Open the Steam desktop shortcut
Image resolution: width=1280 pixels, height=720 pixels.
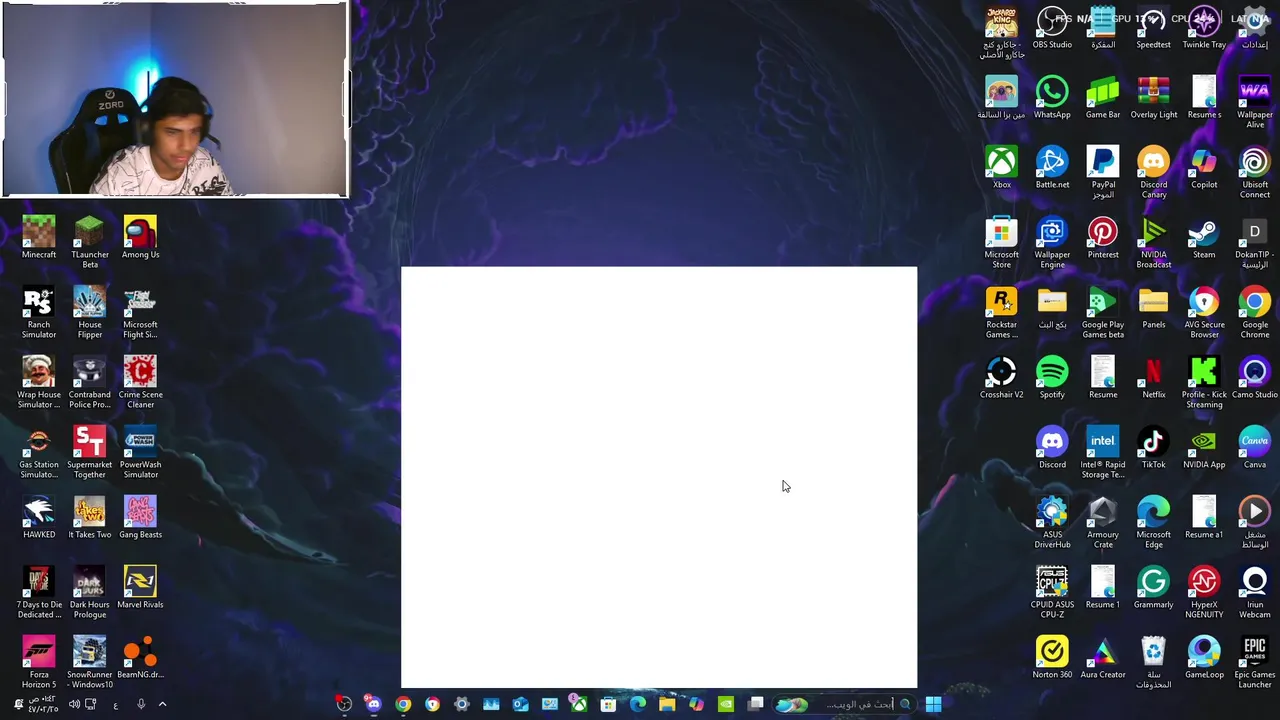pos(1204,238)
